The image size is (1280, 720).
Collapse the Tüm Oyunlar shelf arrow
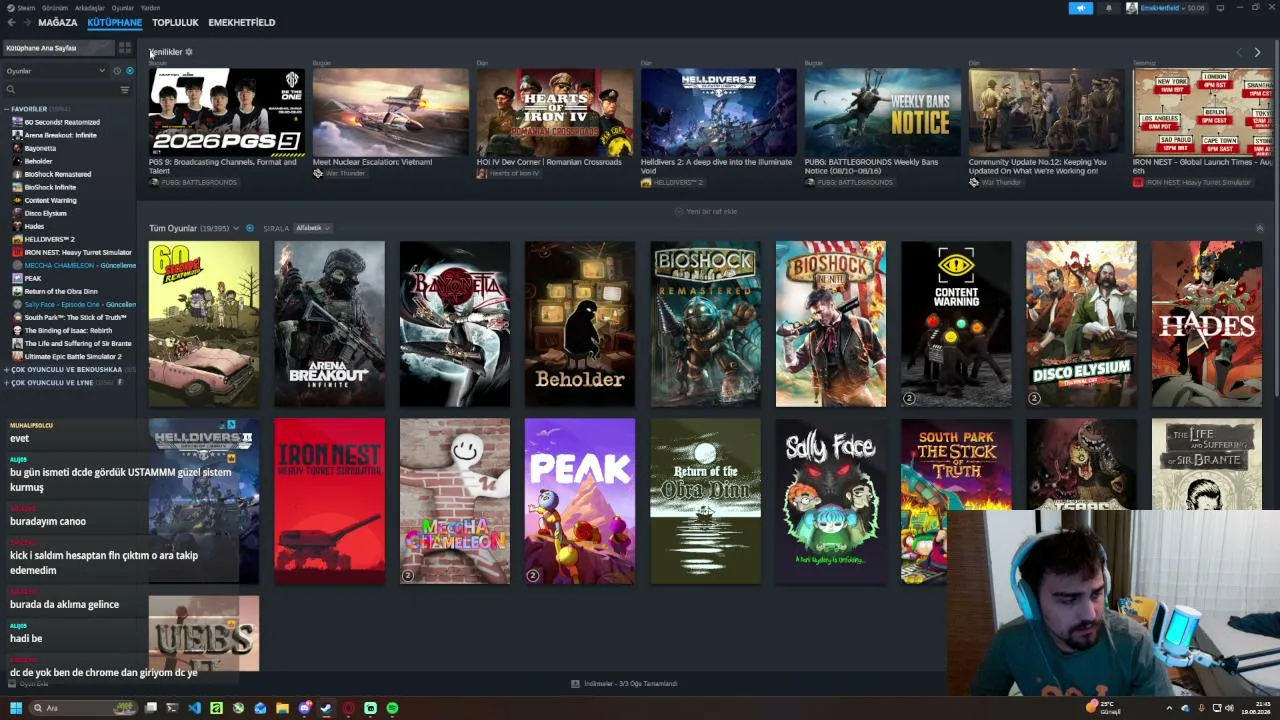click(1259, 228)
